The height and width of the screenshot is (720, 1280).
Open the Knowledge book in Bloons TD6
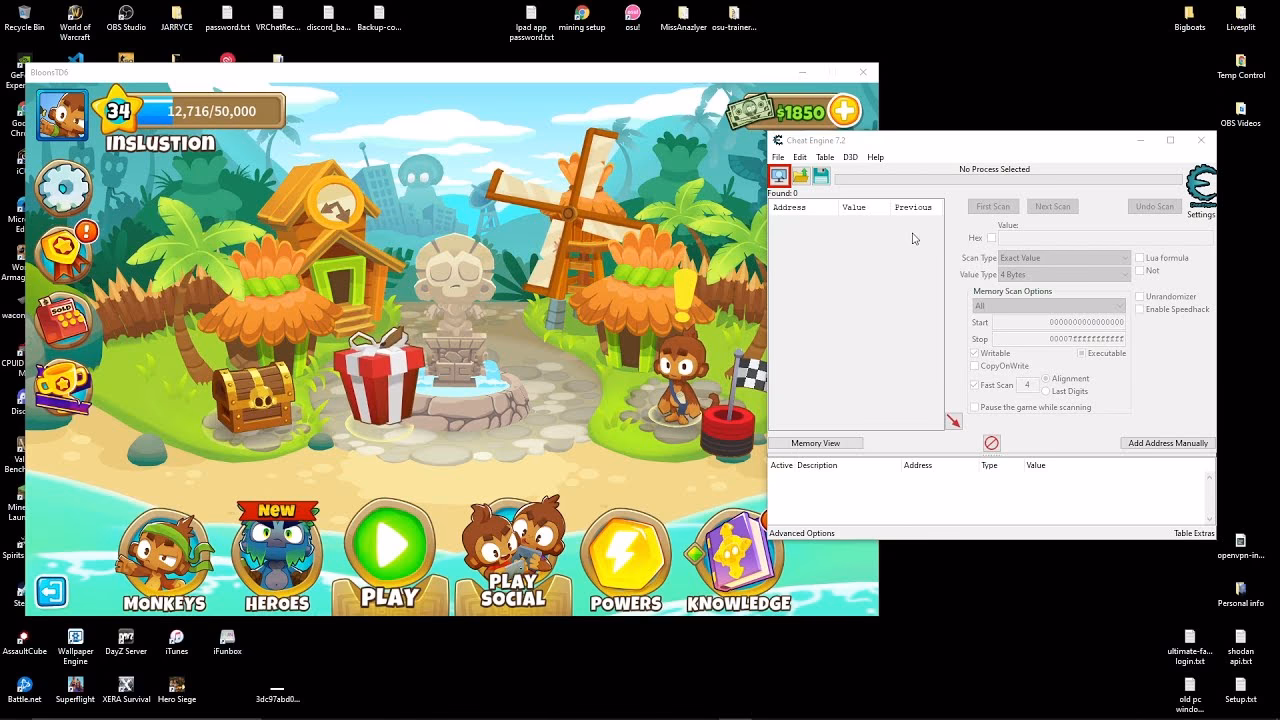pyautogui.click(x=738, y=560)
